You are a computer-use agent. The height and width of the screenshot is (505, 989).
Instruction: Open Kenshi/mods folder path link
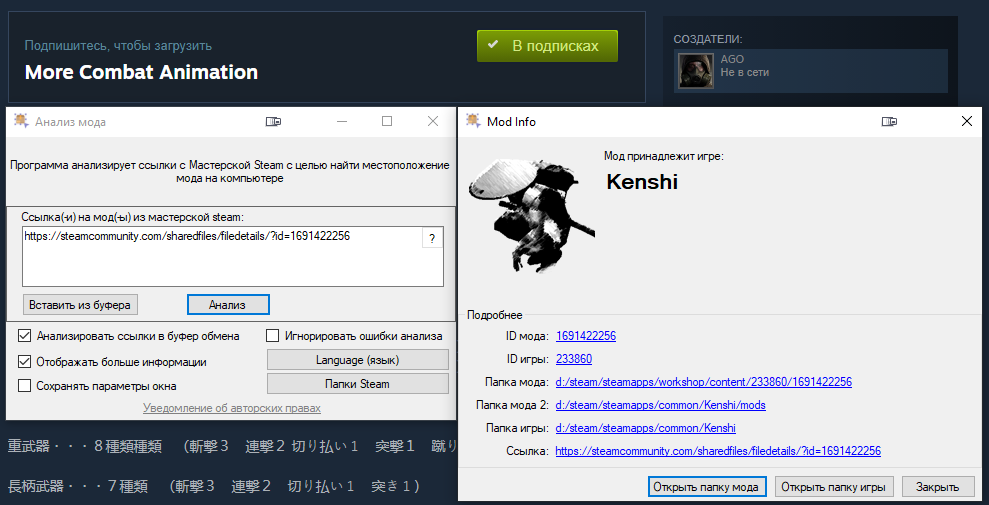coord(660,405)
